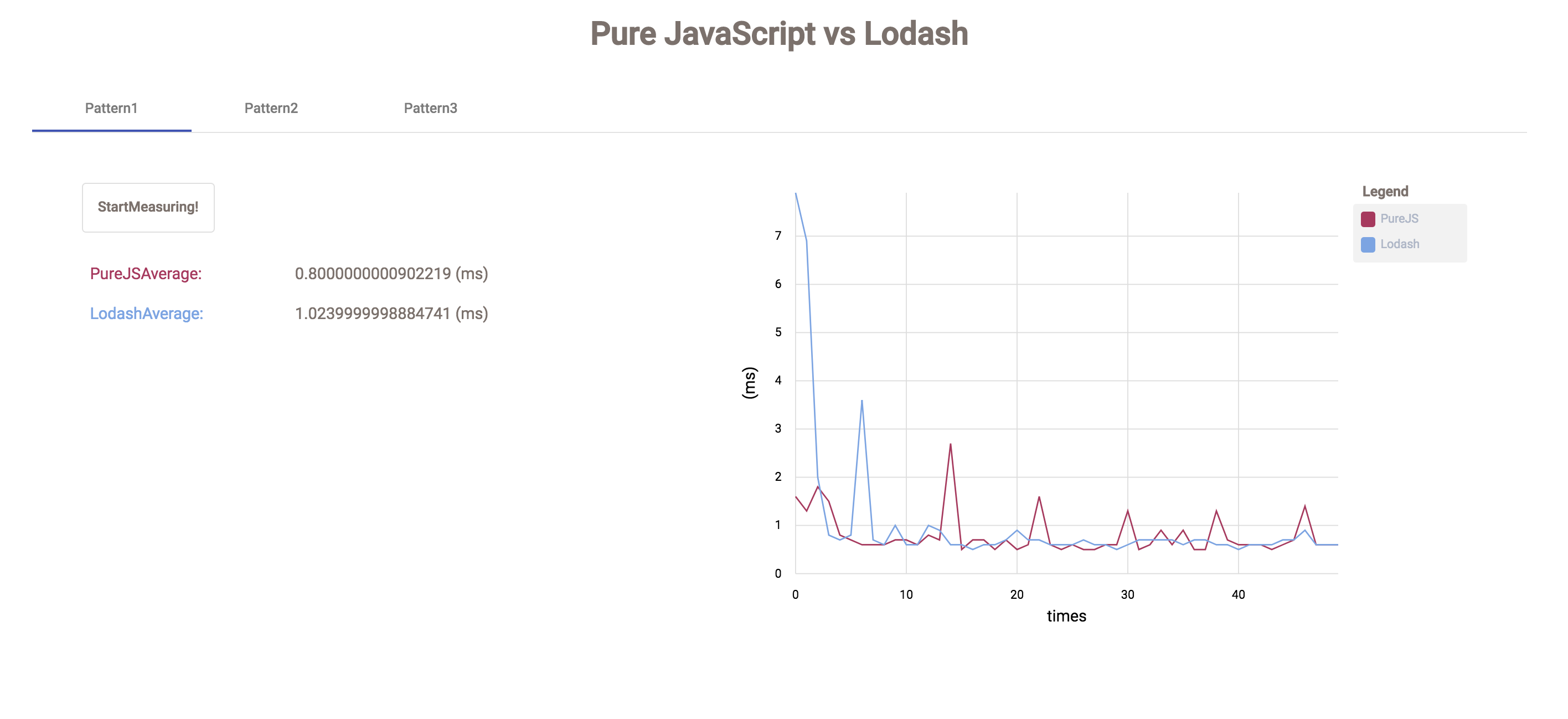Click the Lodash spike peak near 3.6 ms
This screenshot has width=1568, height=719.
[862, 400]
